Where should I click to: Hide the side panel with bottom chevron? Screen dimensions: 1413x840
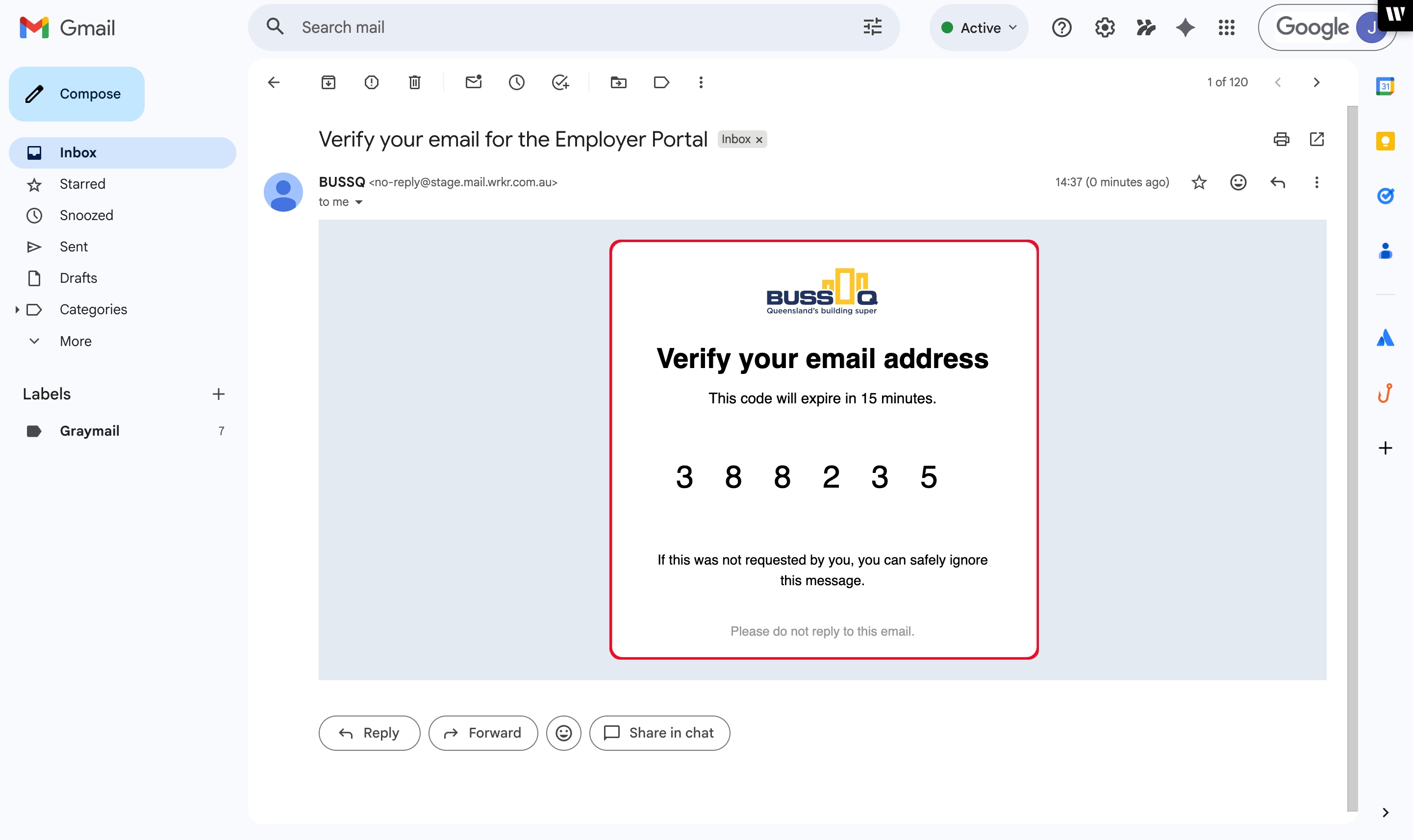point(1385,812)
